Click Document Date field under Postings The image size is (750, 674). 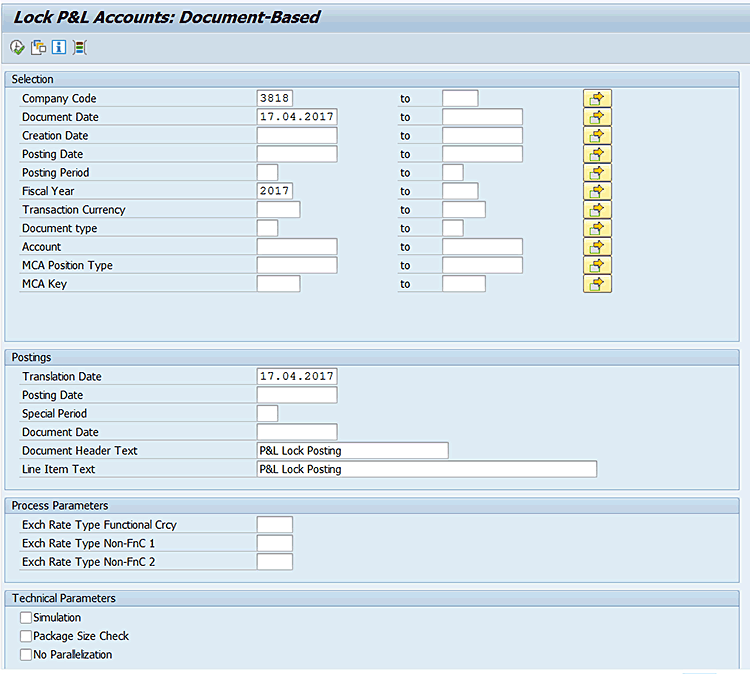click(x=297, y=432)
